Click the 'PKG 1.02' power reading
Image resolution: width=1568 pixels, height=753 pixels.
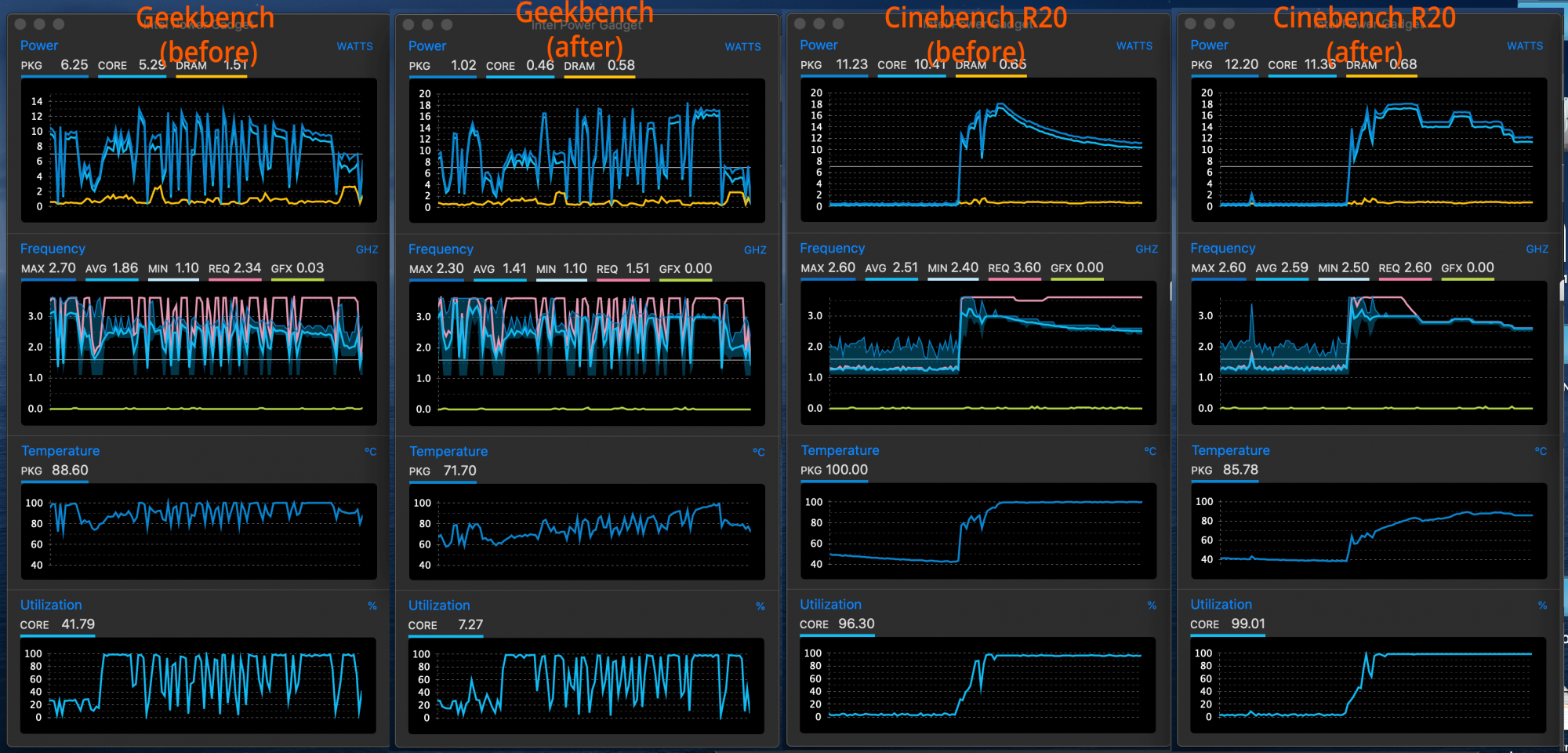[x=442, y=66]
